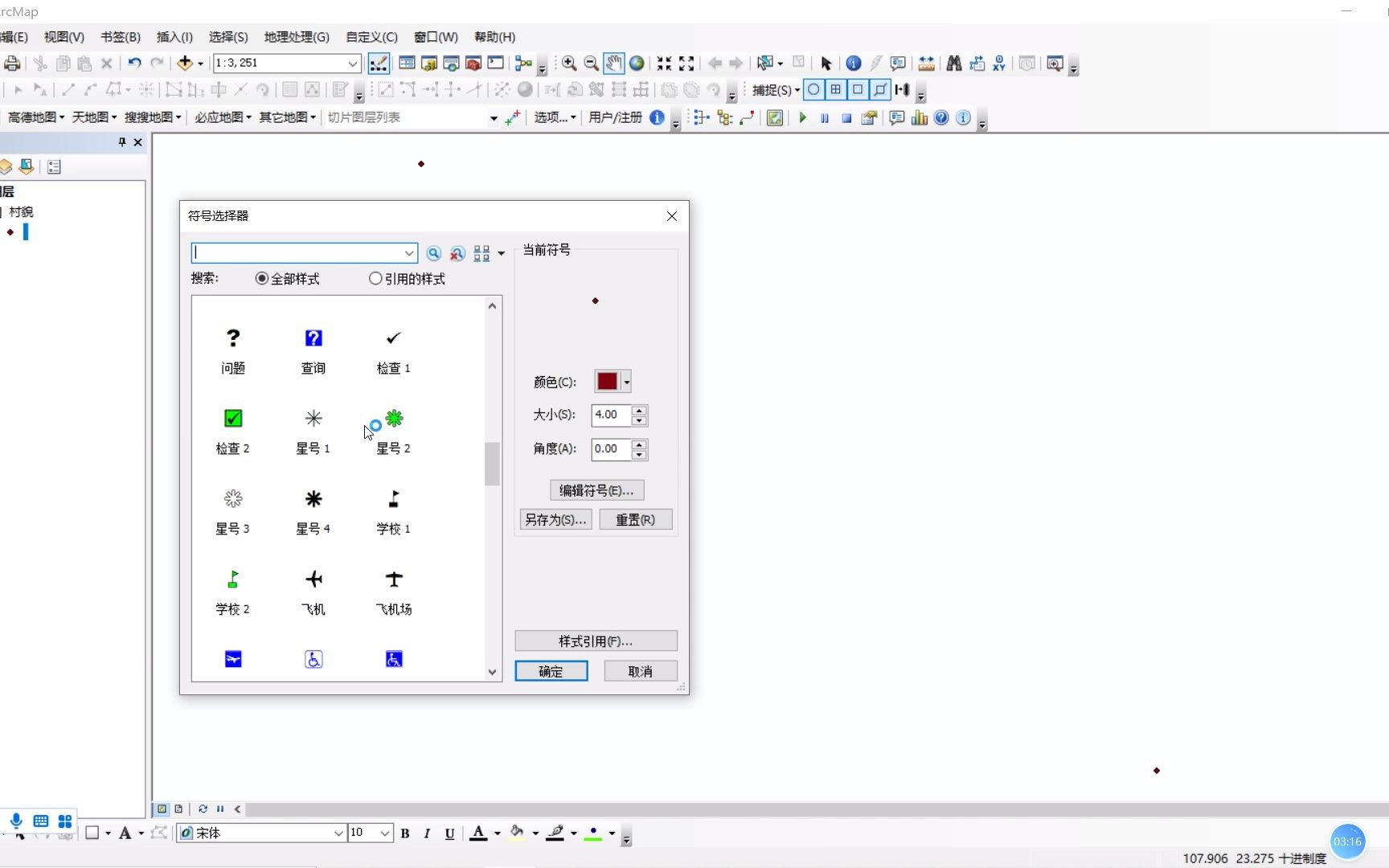Open the Full Extent globe icon
The height and width of the screenshot is (868, 1389).
pyautogui.click(x=637, y=63)
